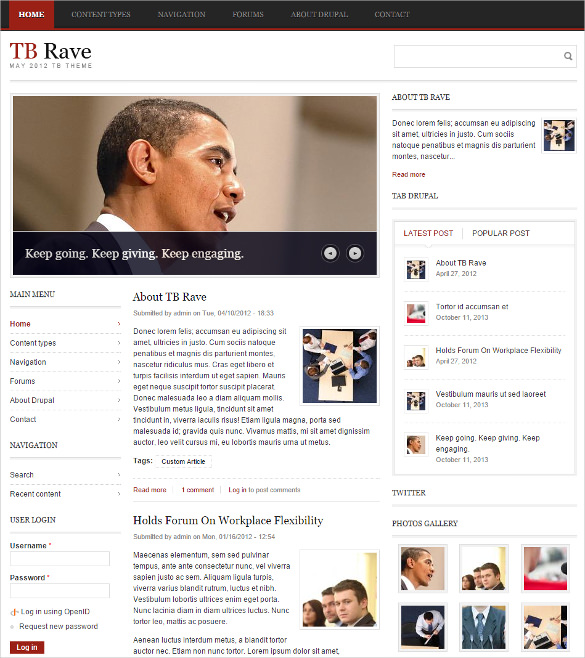The width and height of the screenshot is (585, 658).
Task: Select Forums in Main Menu sidebar
Action: click(x=22, y=381)
